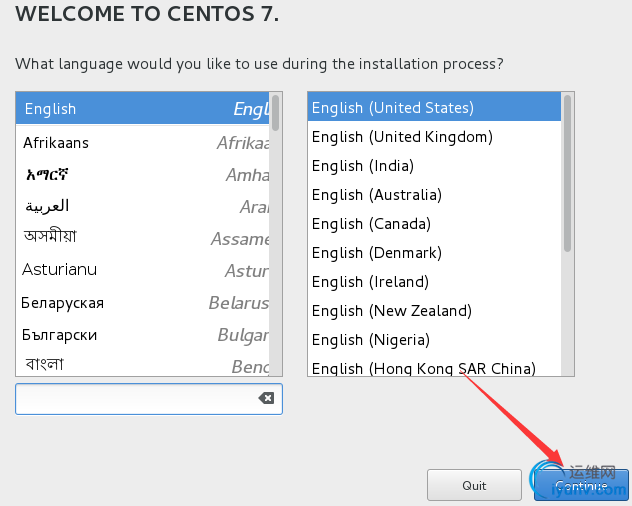
Task: Select English (United Kingdom) locale
Action: tap(434, 137)
